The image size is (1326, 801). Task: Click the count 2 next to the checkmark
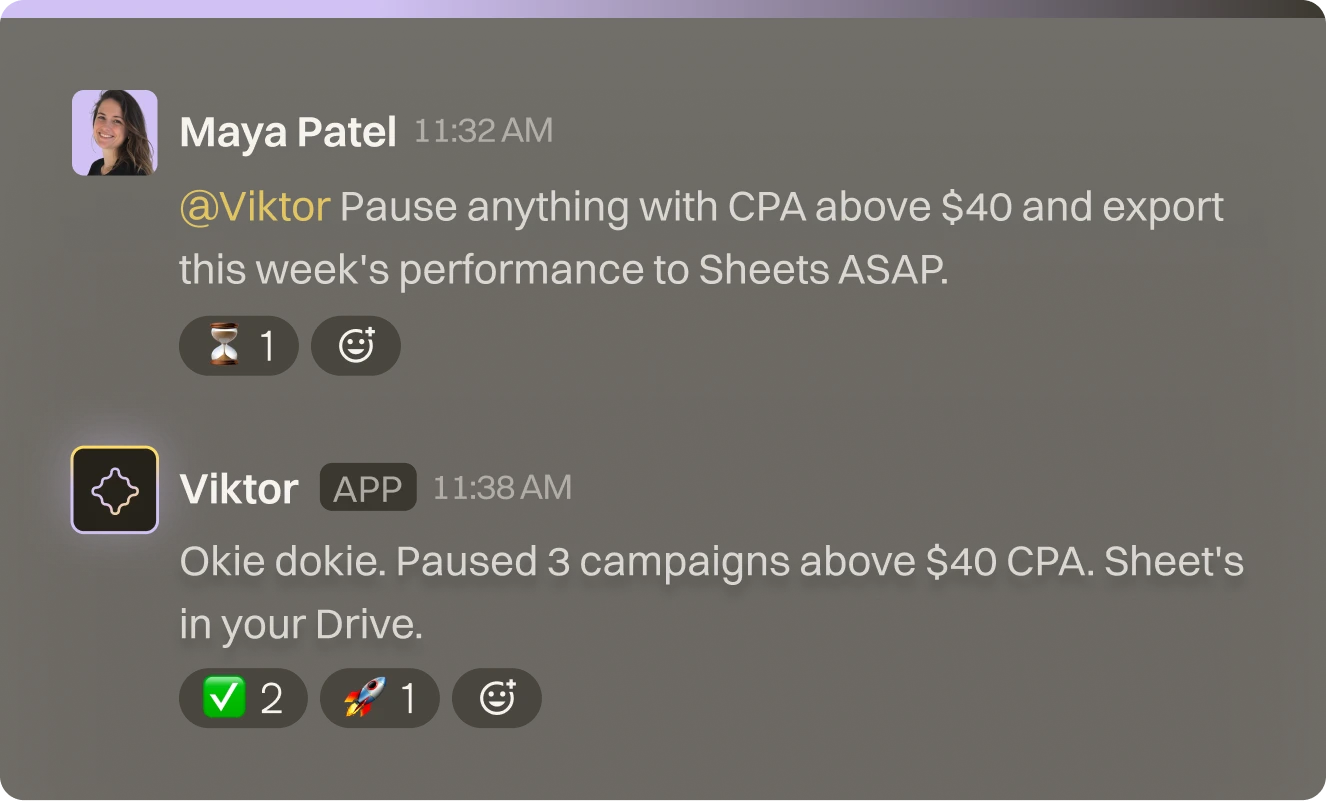271,698
